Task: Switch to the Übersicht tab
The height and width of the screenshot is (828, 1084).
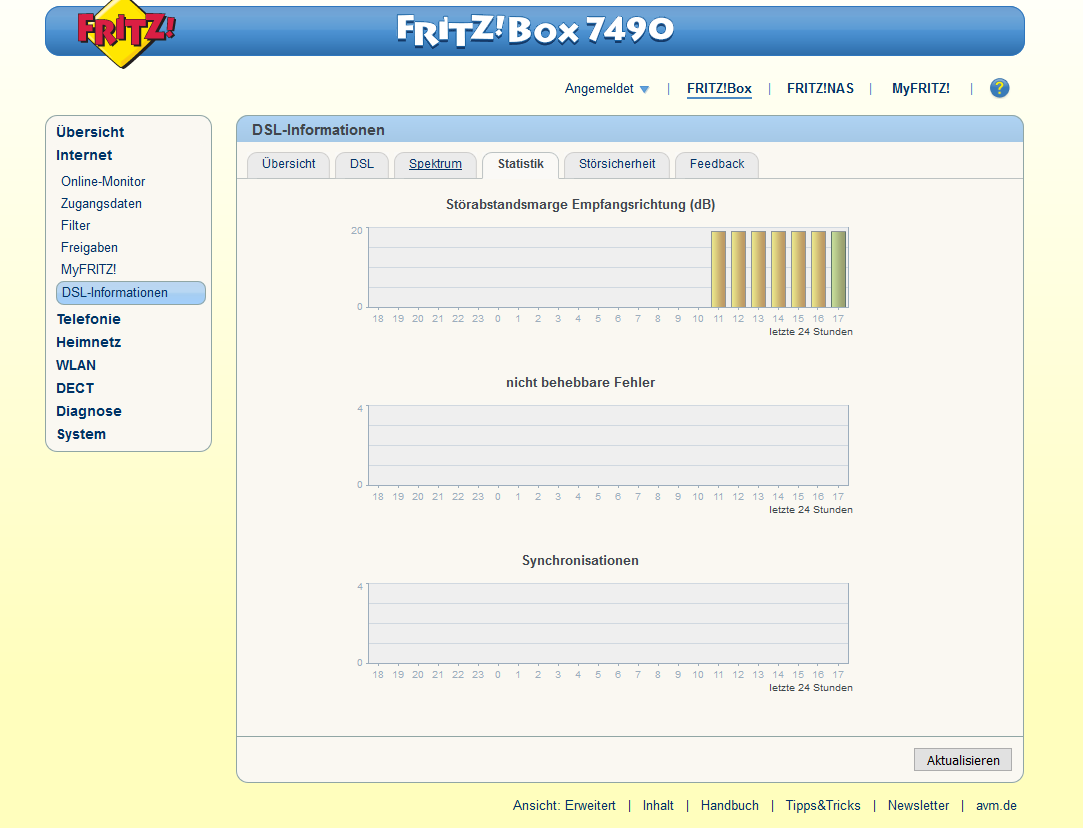Action: 288,164
